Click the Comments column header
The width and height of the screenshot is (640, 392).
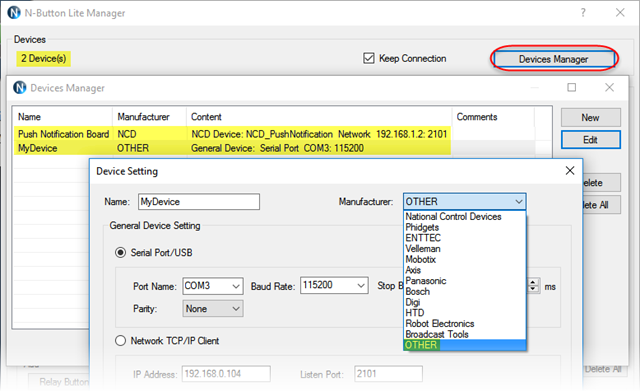[493, 117]
